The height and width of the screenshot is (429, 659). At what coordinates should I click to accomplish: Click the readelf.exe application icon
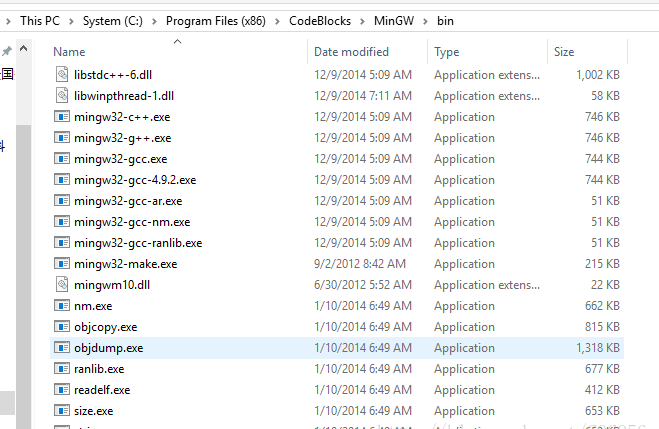point(62,390)
